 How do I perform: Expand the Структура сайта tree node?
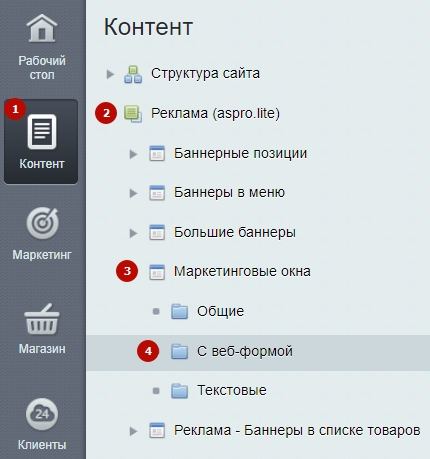tap(110, 74)
